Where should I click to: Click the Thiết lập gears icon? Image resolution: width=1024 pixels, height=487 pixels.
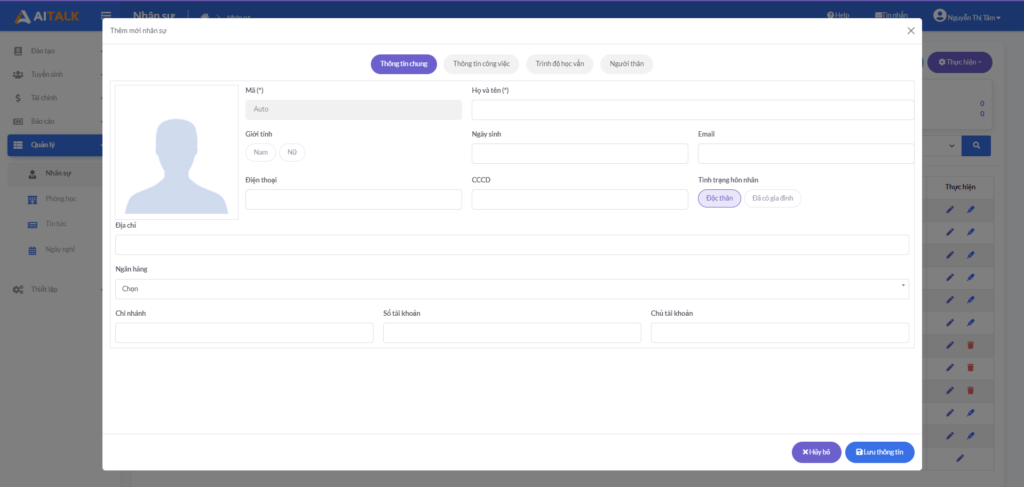pyautogui.click(x=18, y=289)
